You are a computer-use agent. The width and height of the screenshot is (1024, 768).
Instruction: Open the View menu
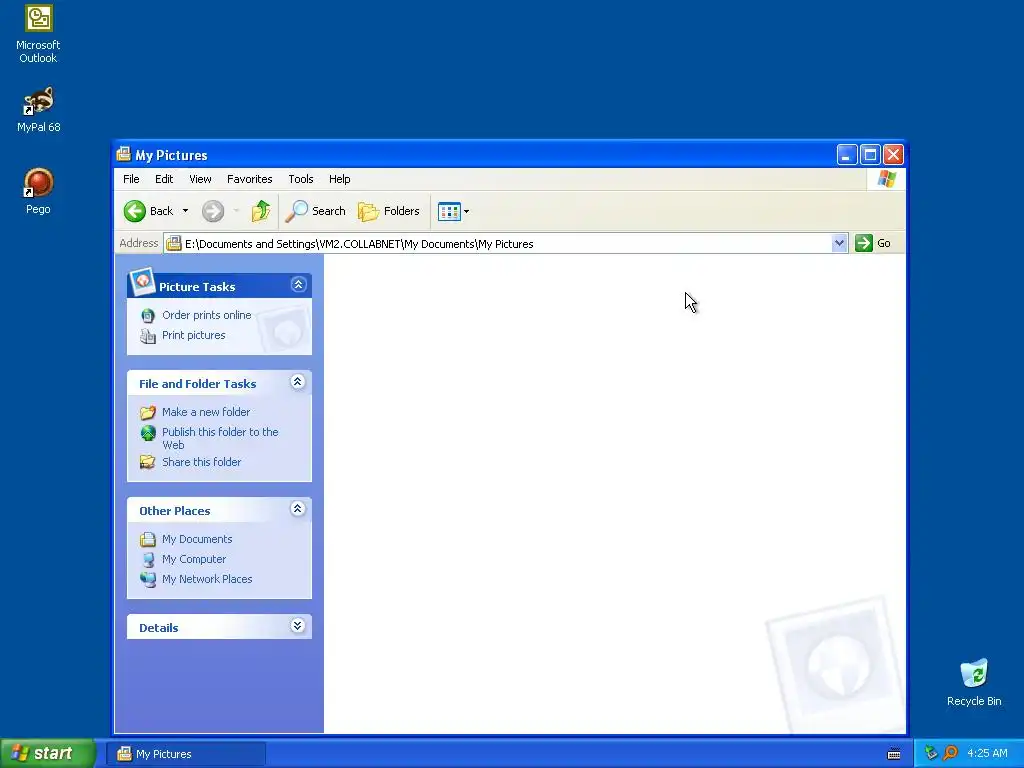[x=200, y=179]
